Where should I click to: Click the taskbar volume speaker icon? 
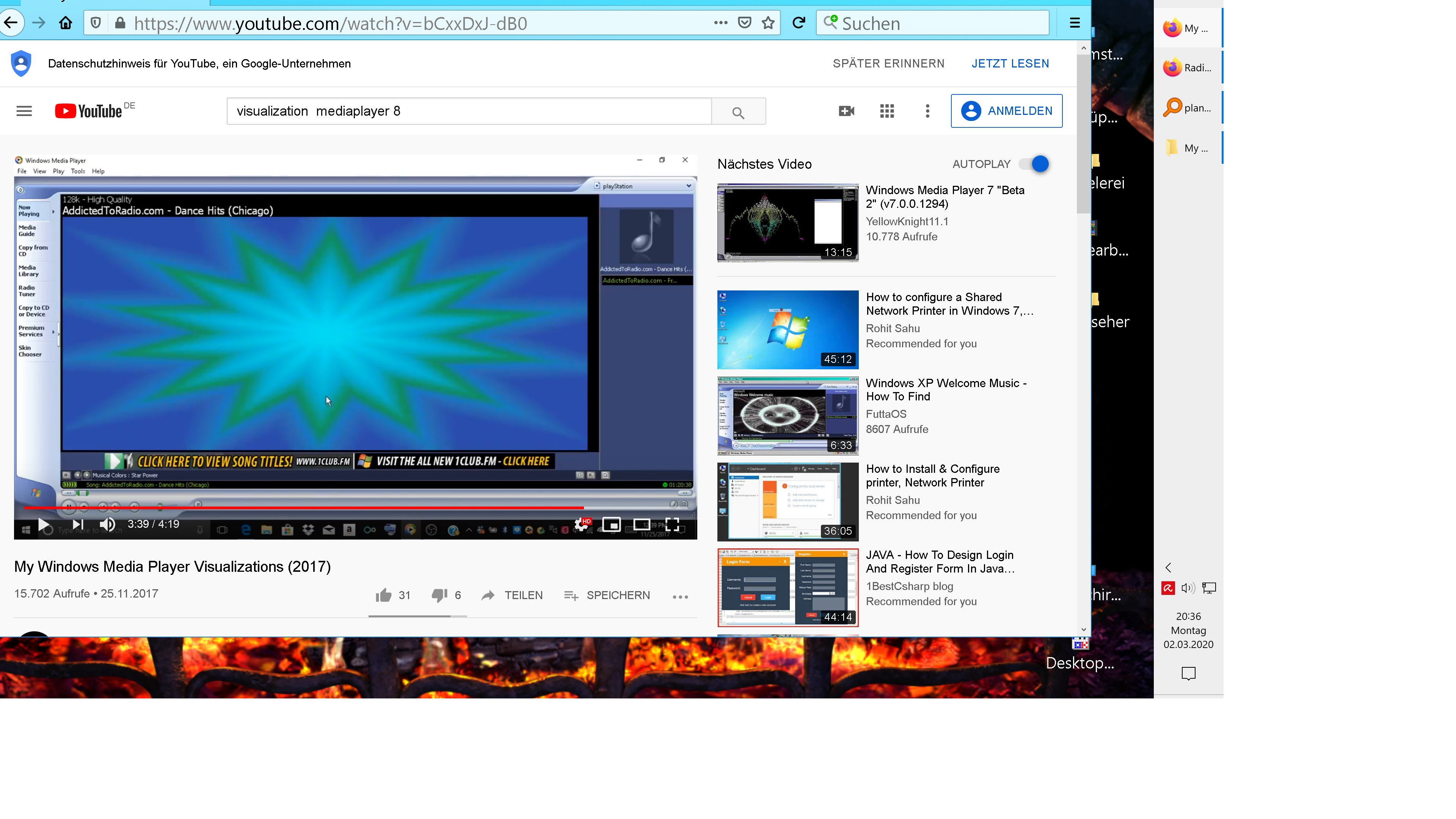[x=1188, y=588]
